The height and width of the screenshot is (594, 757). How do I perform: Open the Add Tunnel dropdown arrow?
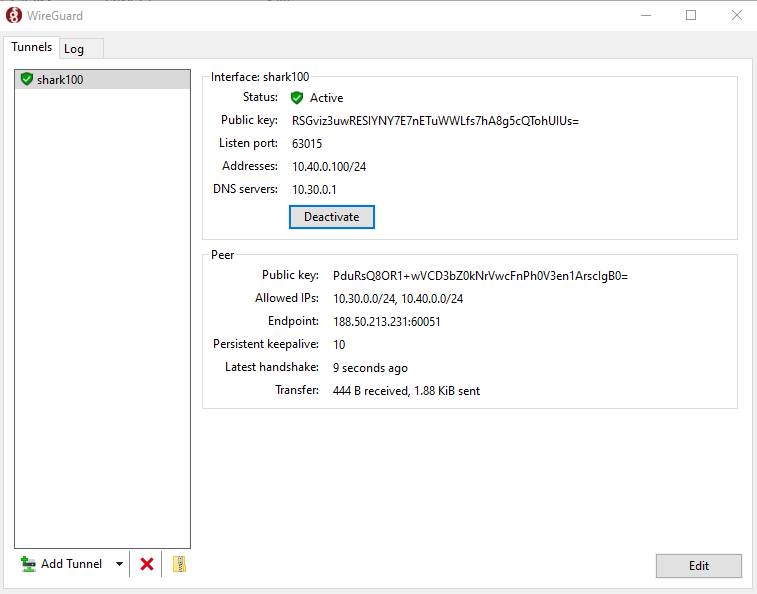pos(119,564)
